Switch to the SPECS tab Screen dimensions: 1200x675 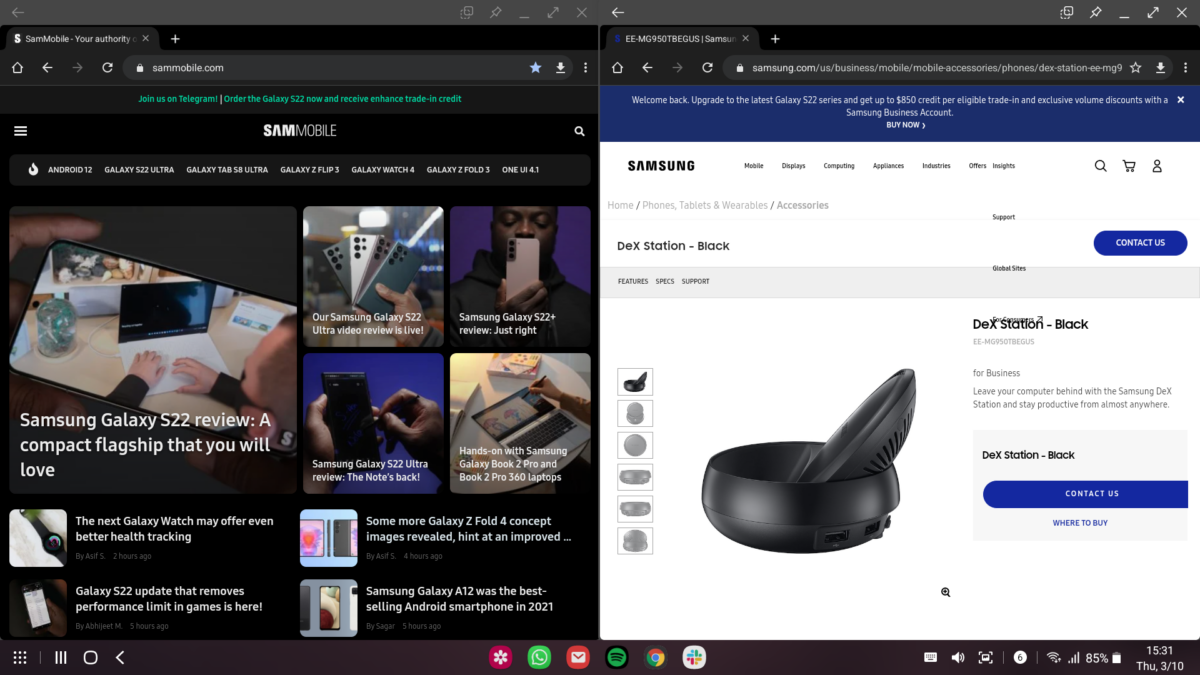(664, 281)
